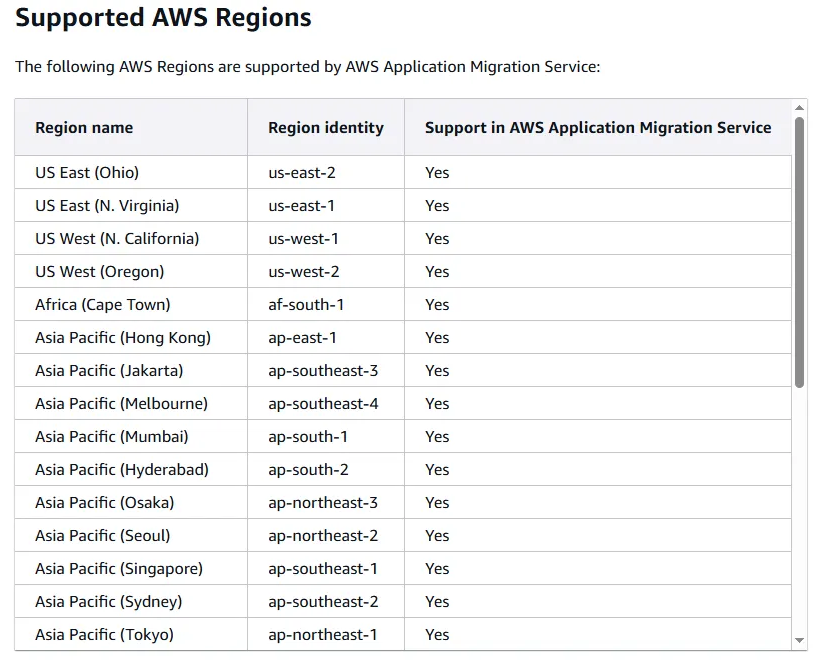This screenshot has height=666, width=831.
Task: Click the us-east-2 region identity
Action: [302, 173]
